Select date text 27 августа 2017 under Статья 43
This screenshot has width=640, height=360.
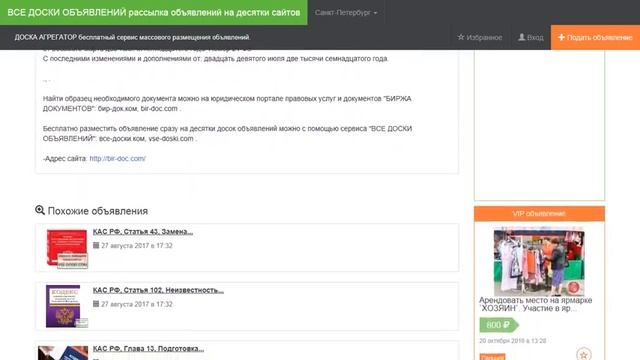tap(137, 246)
